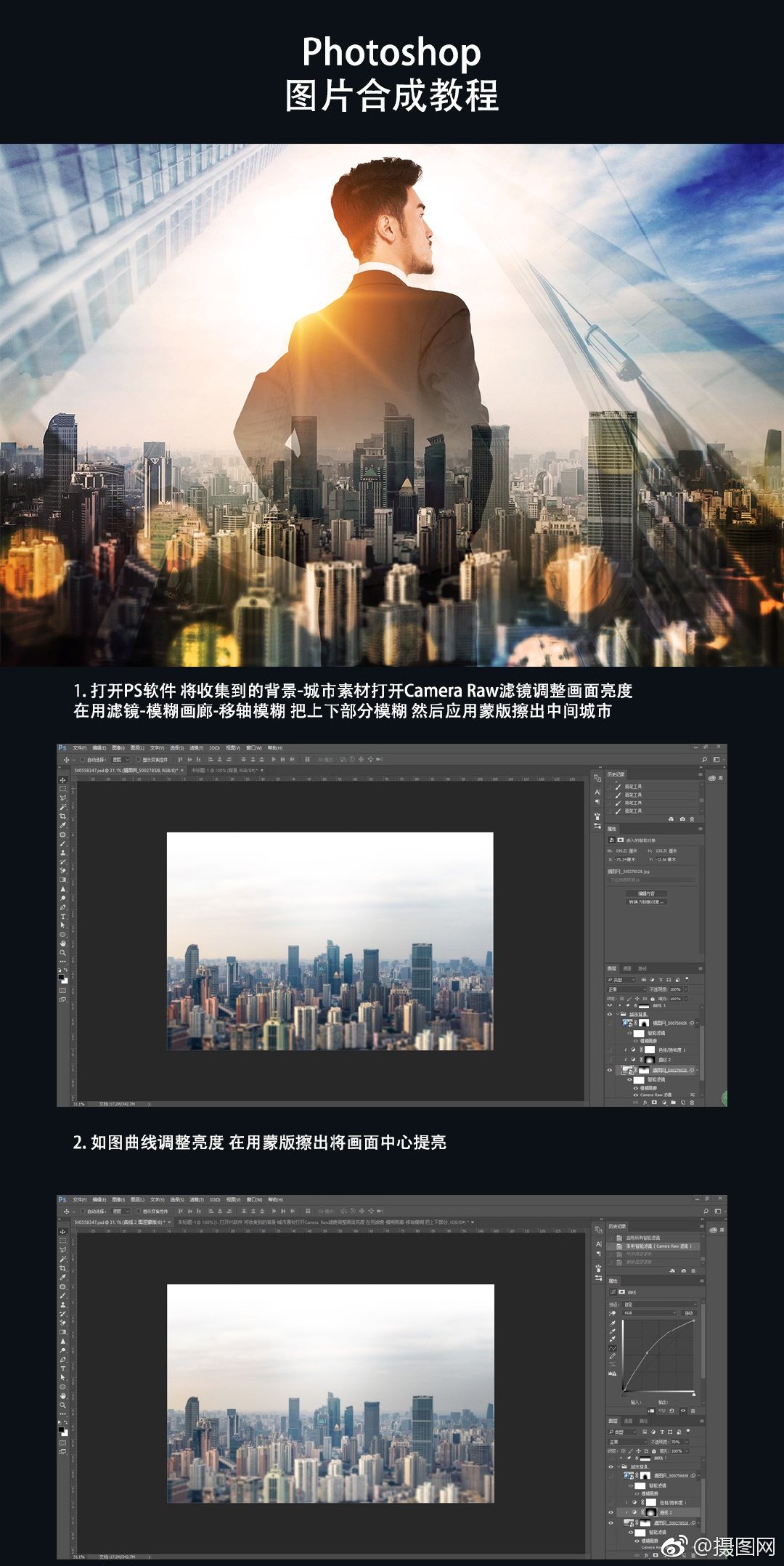Image resolution: width=784 pixels, height=1566 pixels.
Task: Switch to 通道 tab in first screenshot
Action: (627, 968)
